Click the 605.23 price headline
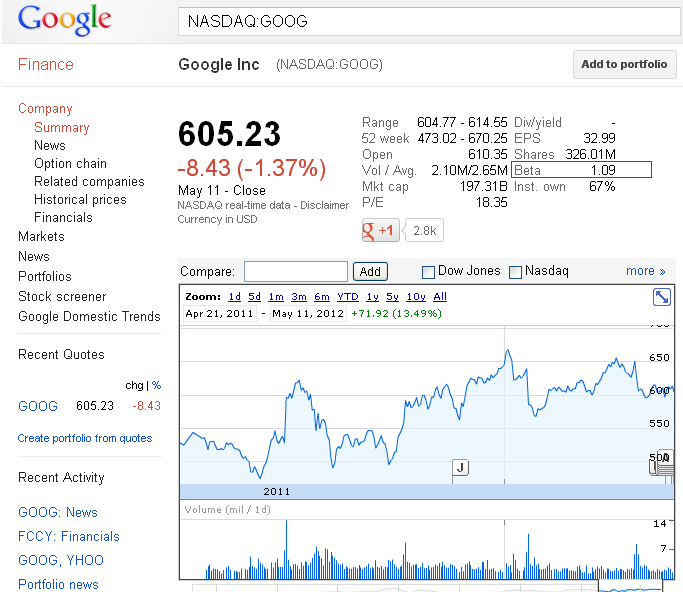683x592 pixels. click(x=229, y=134)
